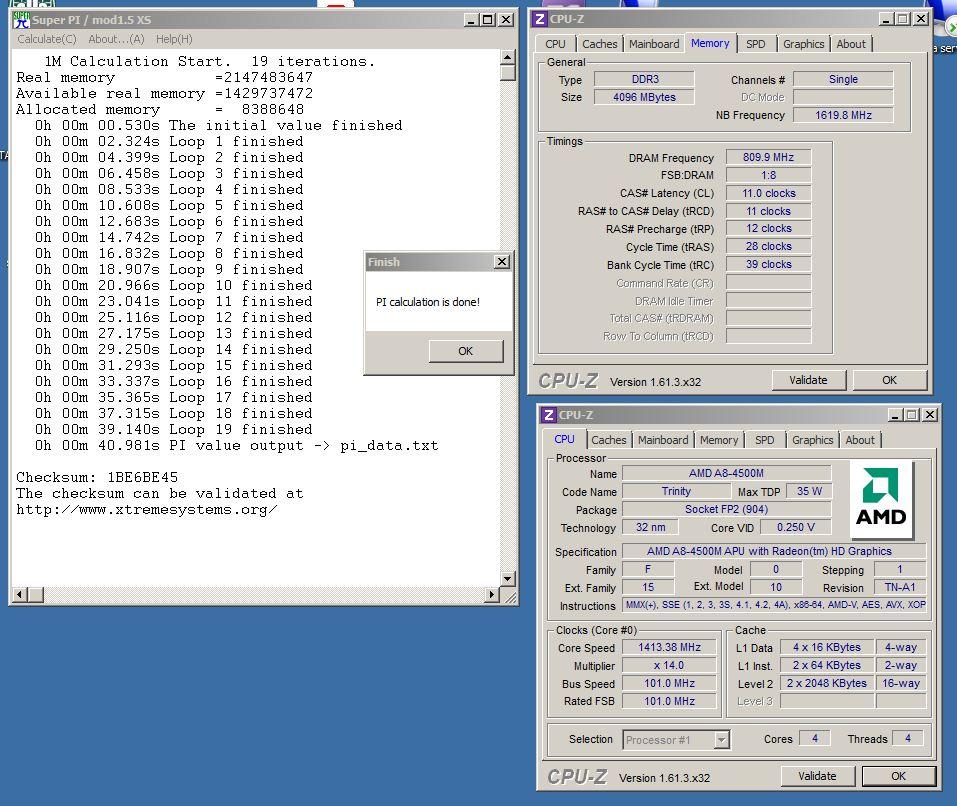Click the memory Size 4096 MBytes field
957x806 pixels.
(645, 97)
